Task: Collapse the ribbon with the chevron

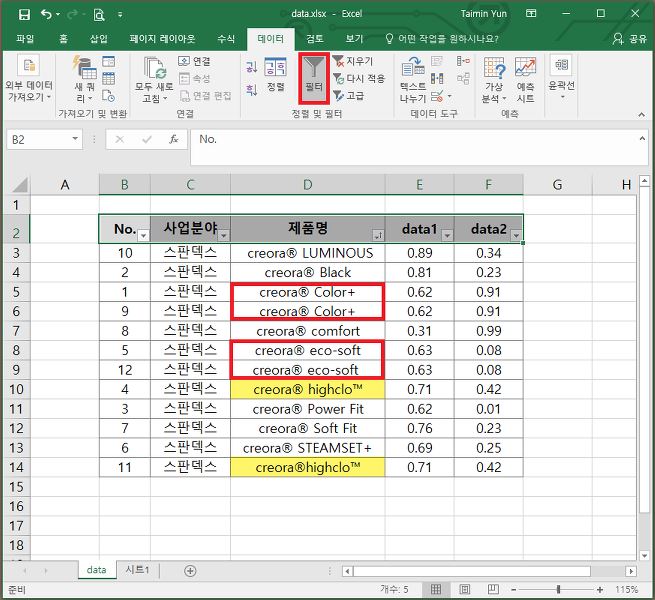Action: [x=641, y=114]
